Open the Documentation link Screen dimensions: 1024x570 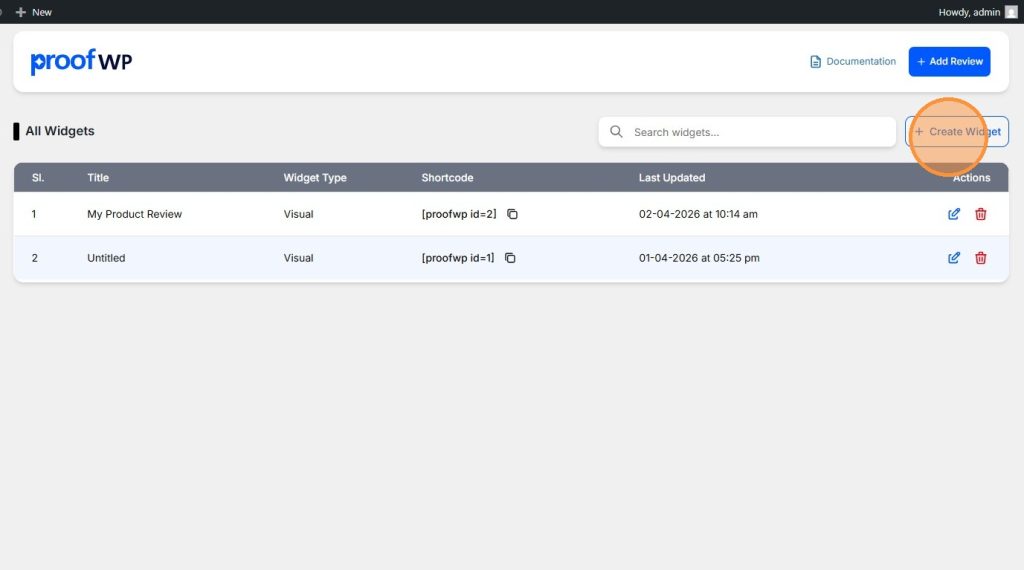[853, 61]
